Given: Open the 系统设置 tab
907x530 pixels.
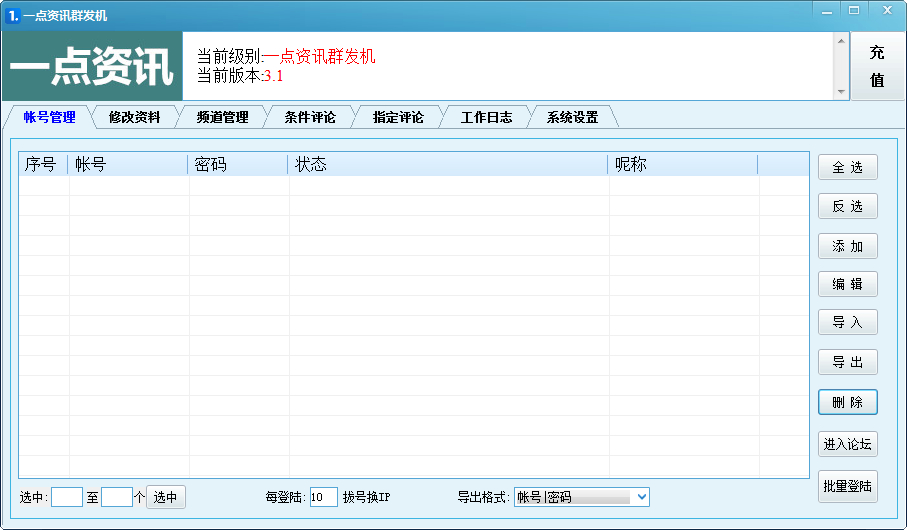Looking at the screenshot, I should (573, 117).
